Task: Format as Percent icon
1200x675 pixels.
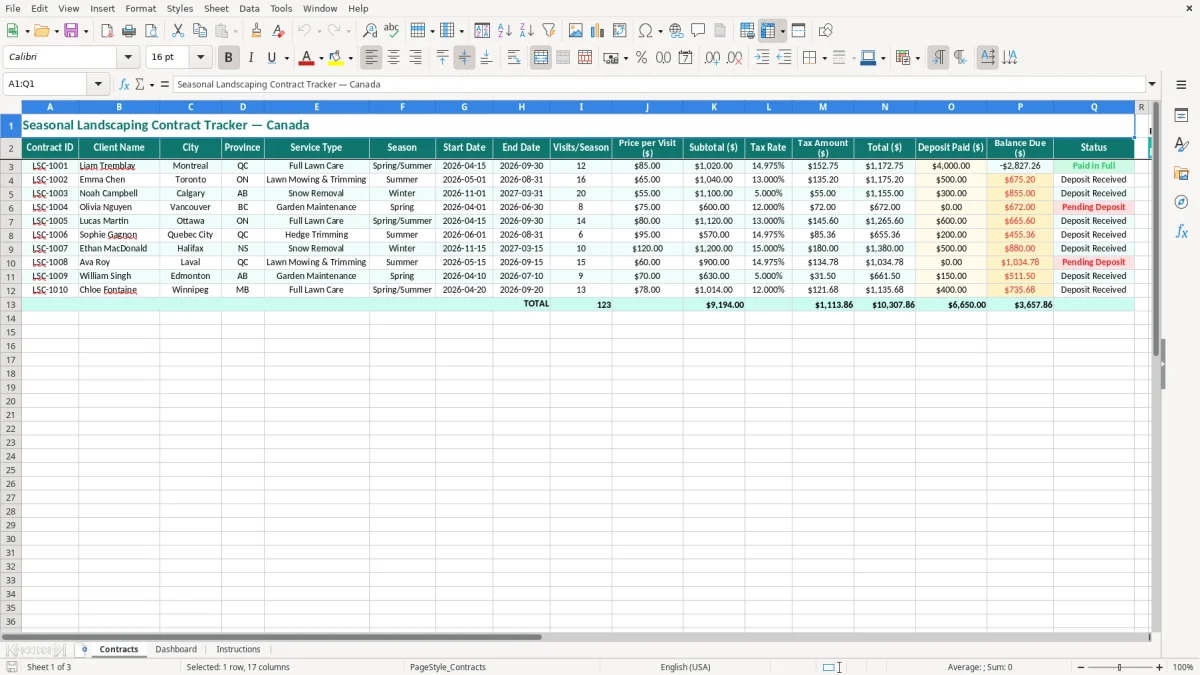Action: (641, 58)
